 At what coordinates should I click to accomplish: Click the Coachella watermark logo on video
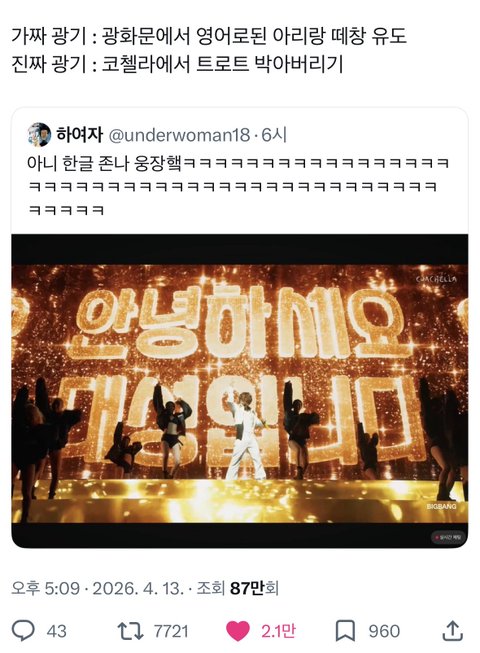coord(436,279)
